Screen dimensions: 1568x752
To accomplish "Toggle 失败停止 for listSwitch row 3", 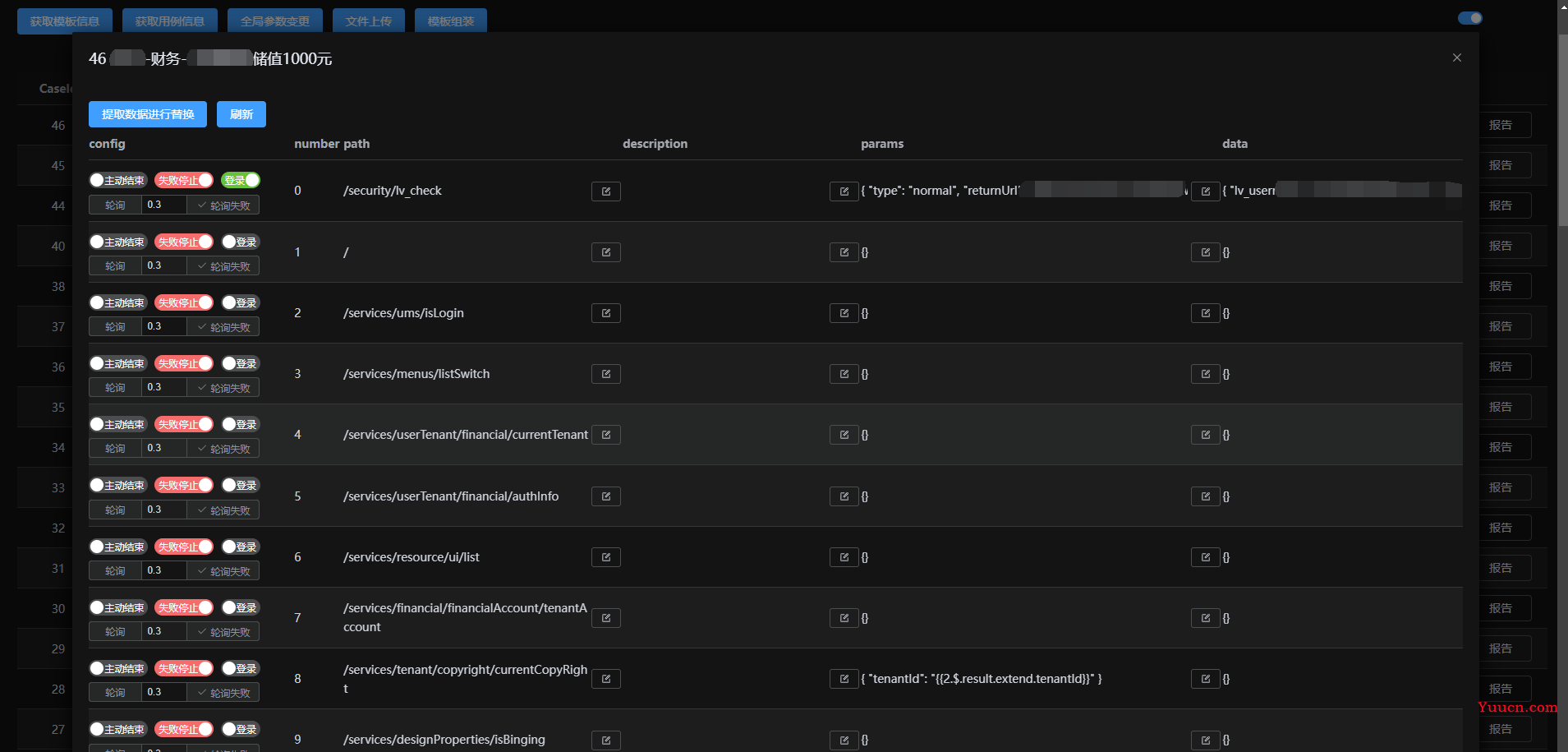I will tap(184, 363).
